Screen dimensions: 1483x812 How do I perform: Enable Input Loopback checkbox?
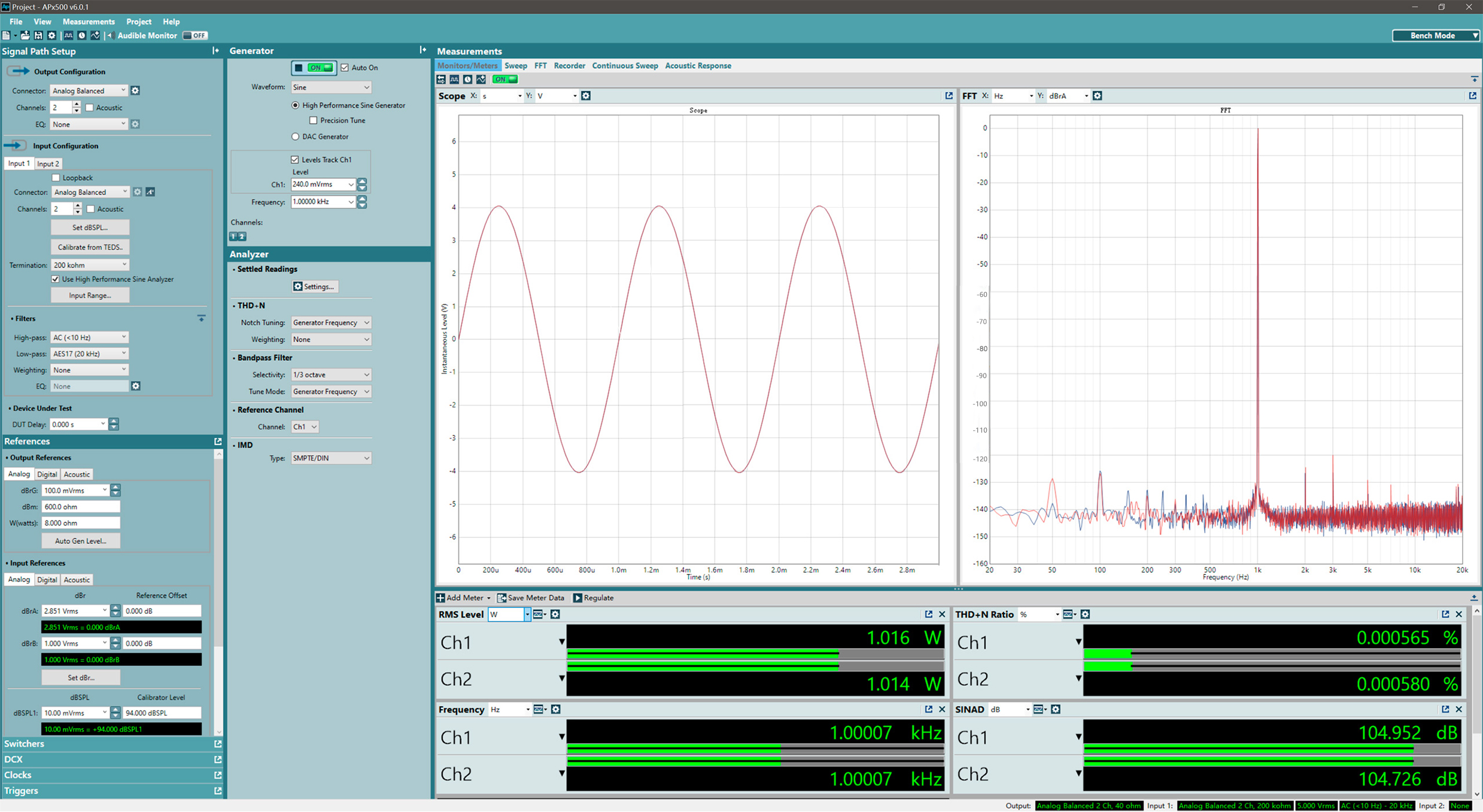point(56,178)
